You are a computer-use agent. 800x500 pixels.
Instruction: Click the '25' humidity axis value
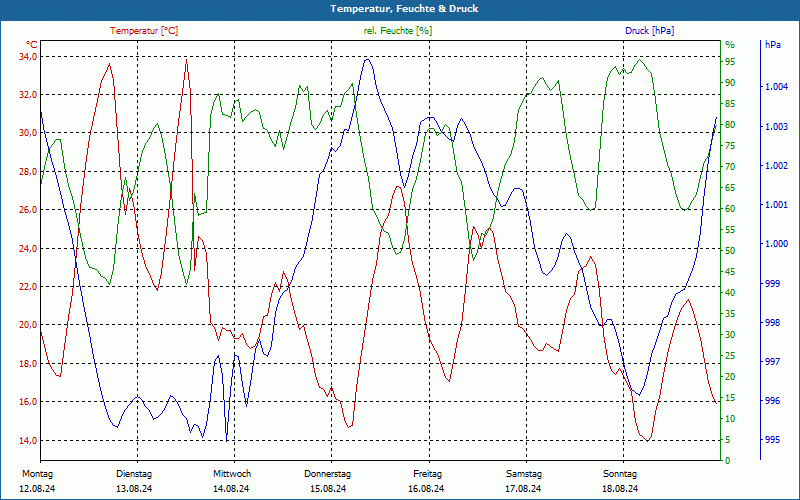[730, 356]
